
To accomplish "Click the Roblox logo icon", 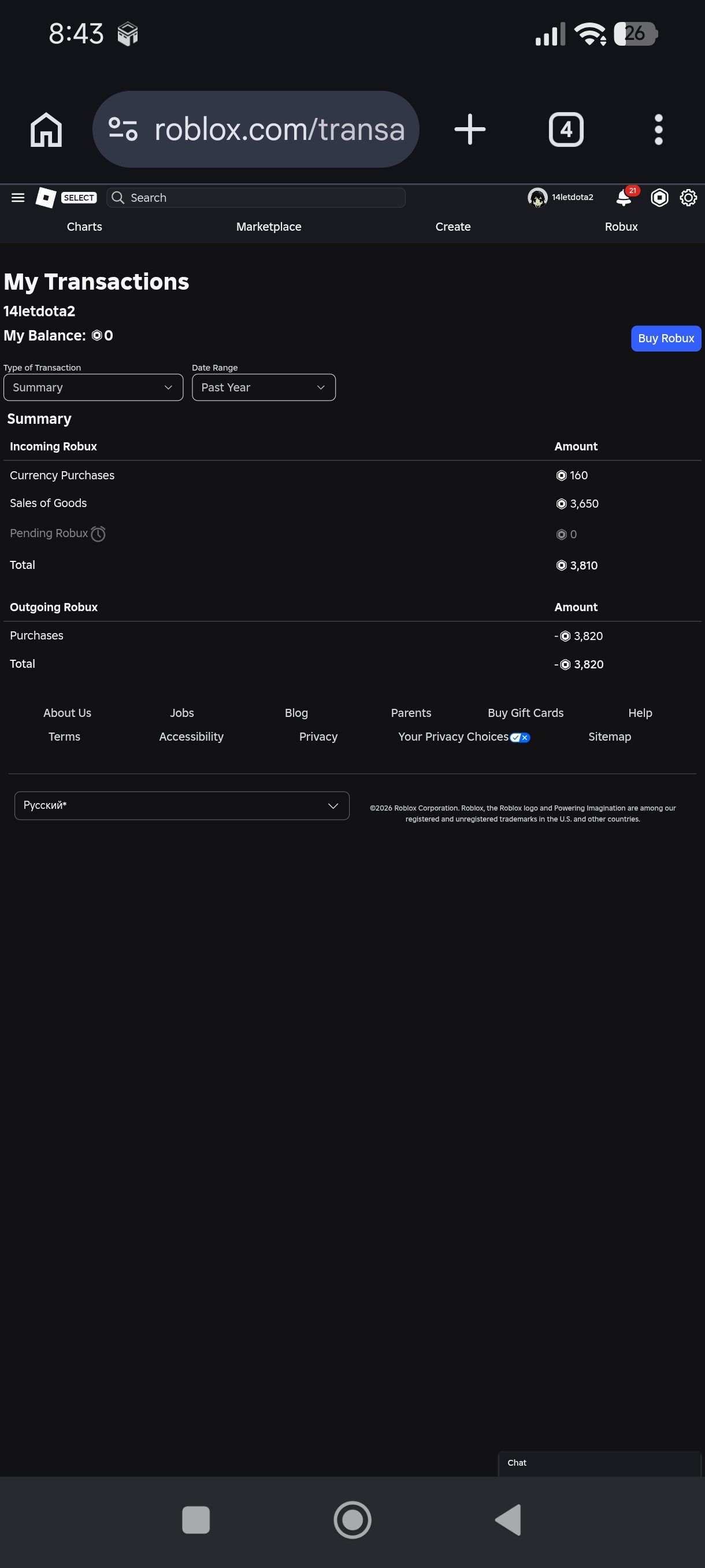I will (x=46, y=197).
